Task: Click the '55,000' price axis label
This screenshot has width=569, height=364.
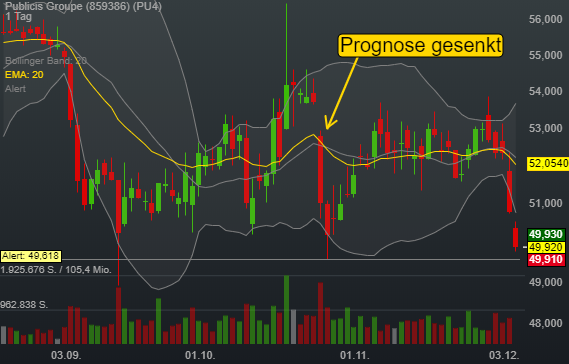Action: (x=545, y=55)
